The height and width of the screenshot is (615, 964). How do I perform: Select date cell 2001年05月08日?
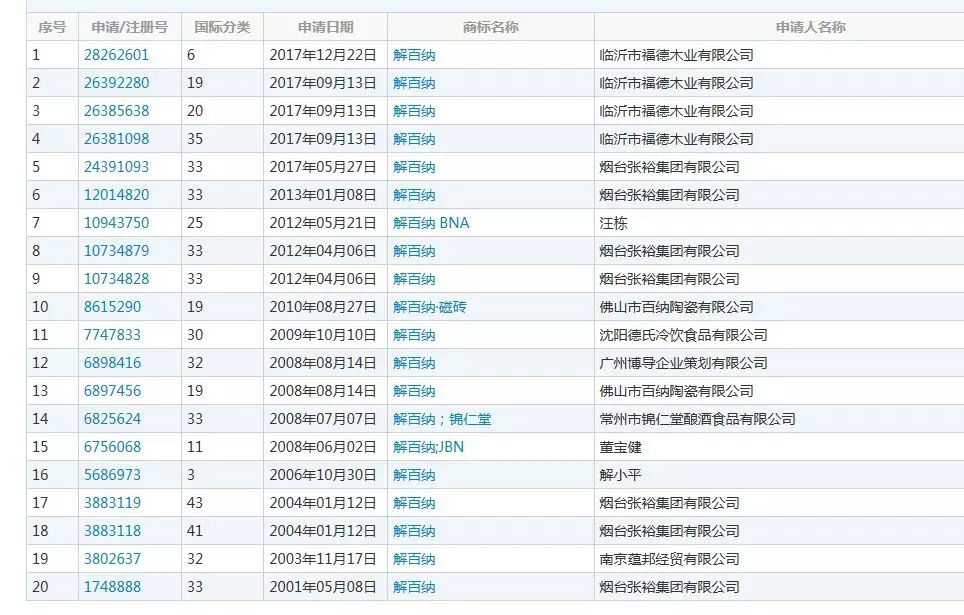(x=323, y=587)
